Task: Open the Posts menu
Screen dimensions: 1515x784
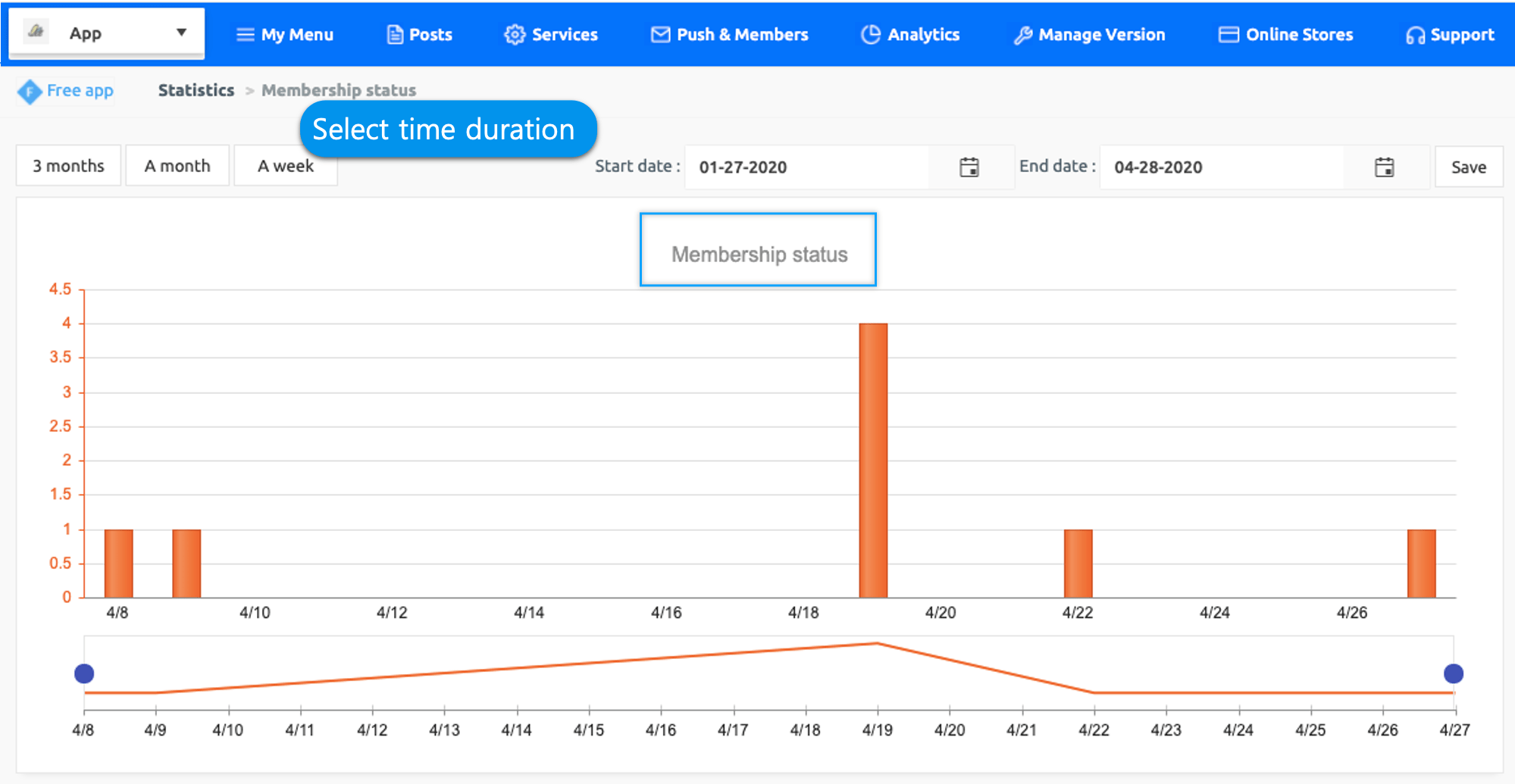Action: click(420, 35)
